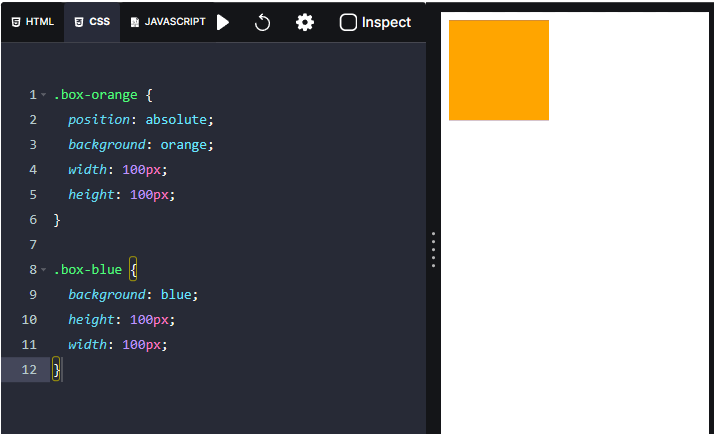The height and width of the screenshot is (434, 714).
Task: Click the panel splitter dotted handle
Action: [x=433, y=250]
